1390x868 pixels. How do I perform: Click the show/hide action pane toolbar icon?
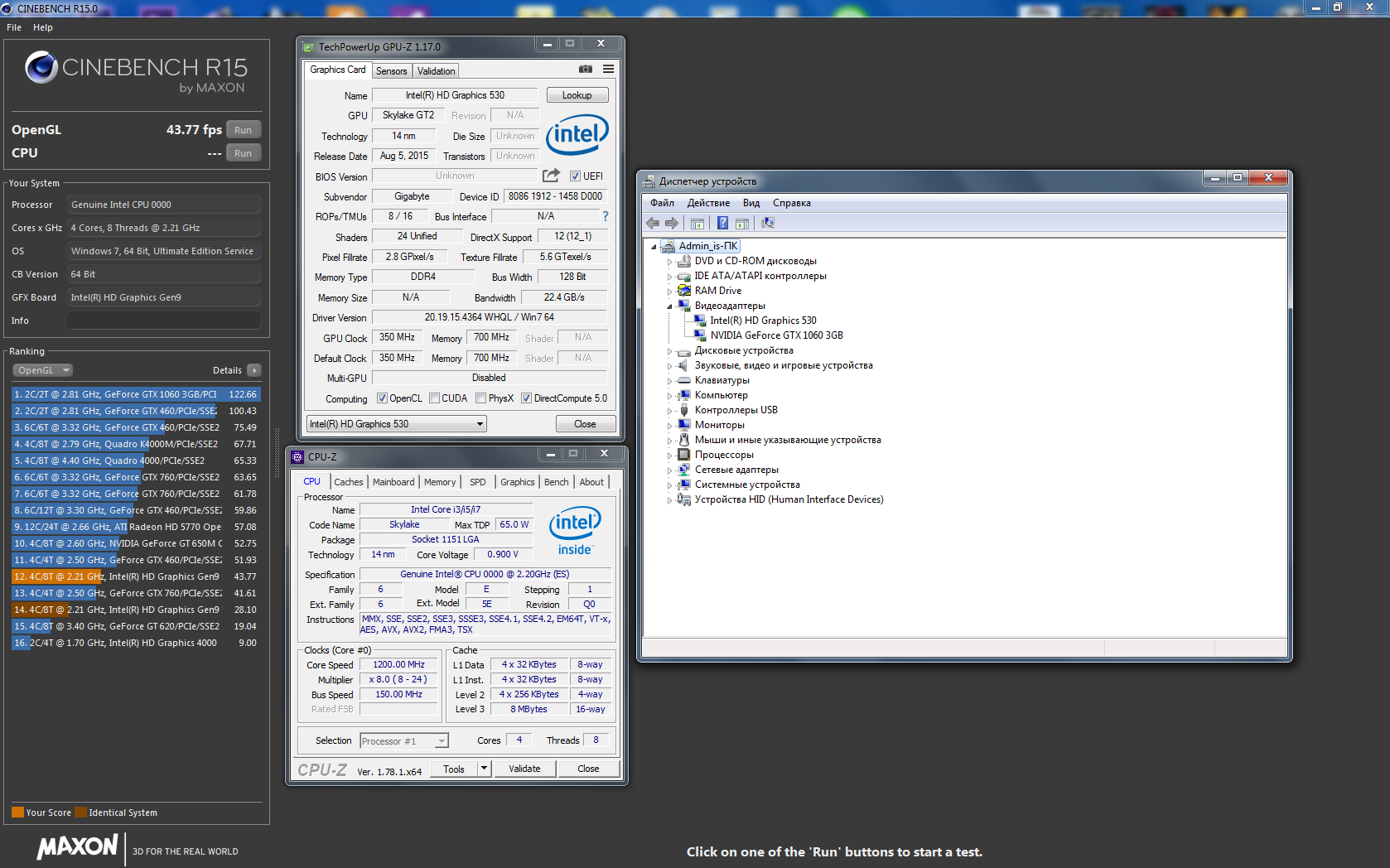(x=742, y=223)
